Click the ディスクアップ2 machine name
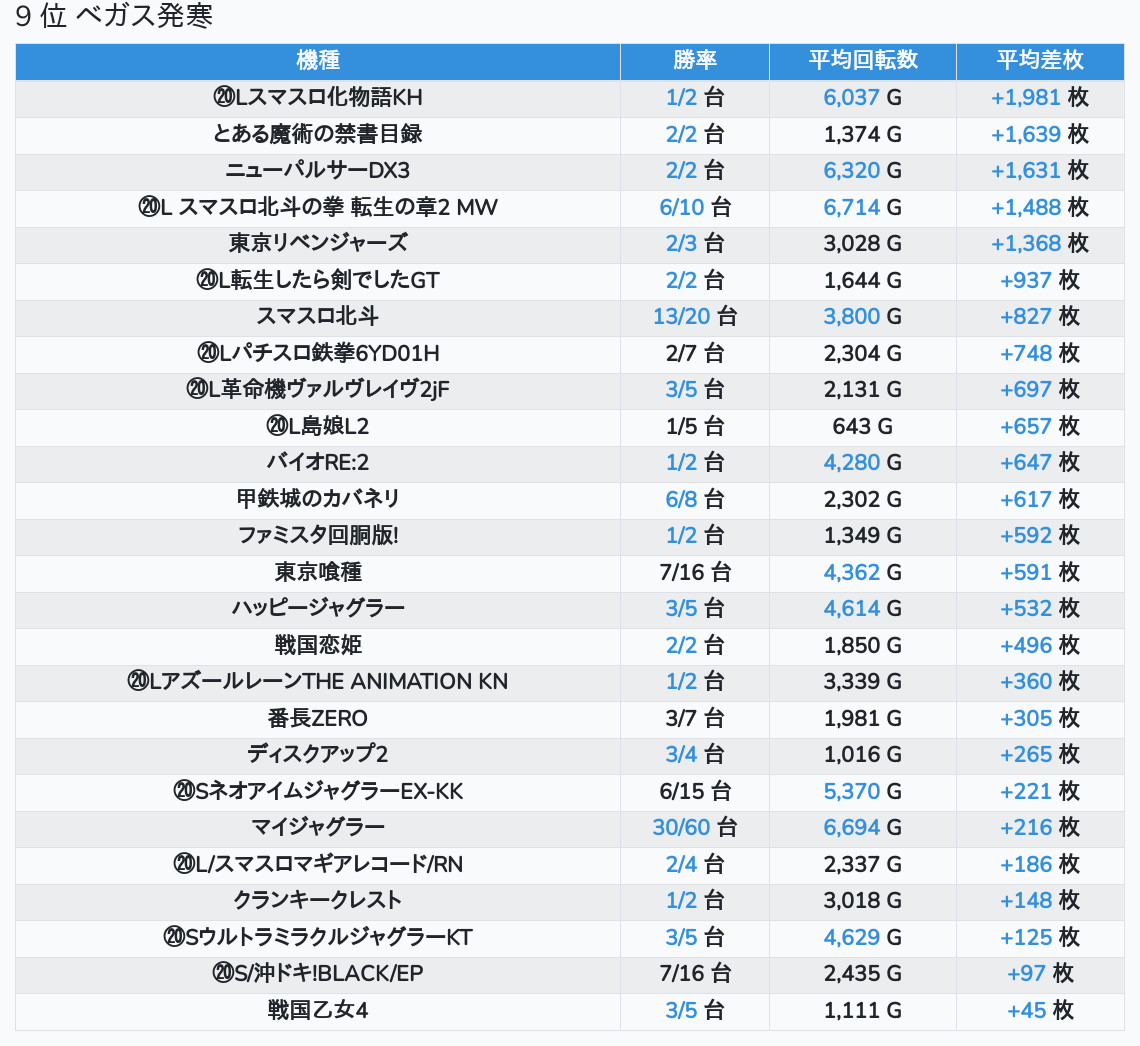Screen dimensions: 1140x1046 point(318,754)
